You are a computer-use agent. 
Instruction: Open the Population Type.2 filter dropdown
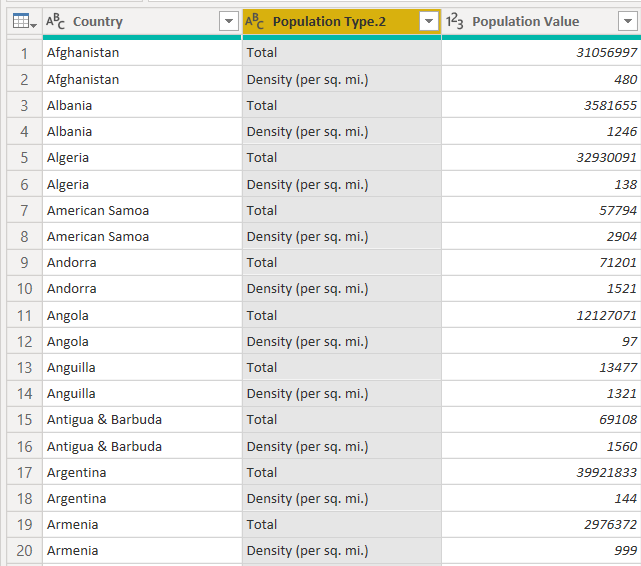pyautogui.click(x=429, y=21)
